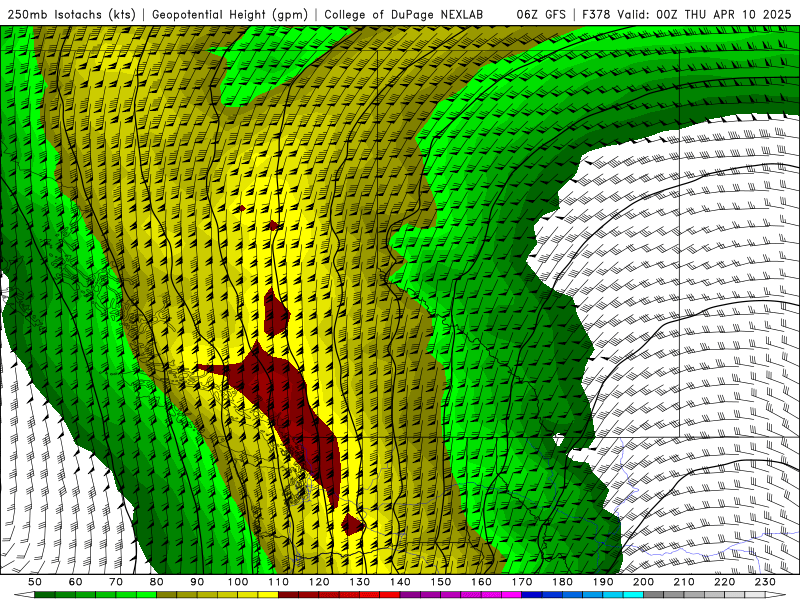This screenshot has height=600, width=800.
Task: Click the '250mb Isotachs (kts)' title text
Action: [71, 15]
